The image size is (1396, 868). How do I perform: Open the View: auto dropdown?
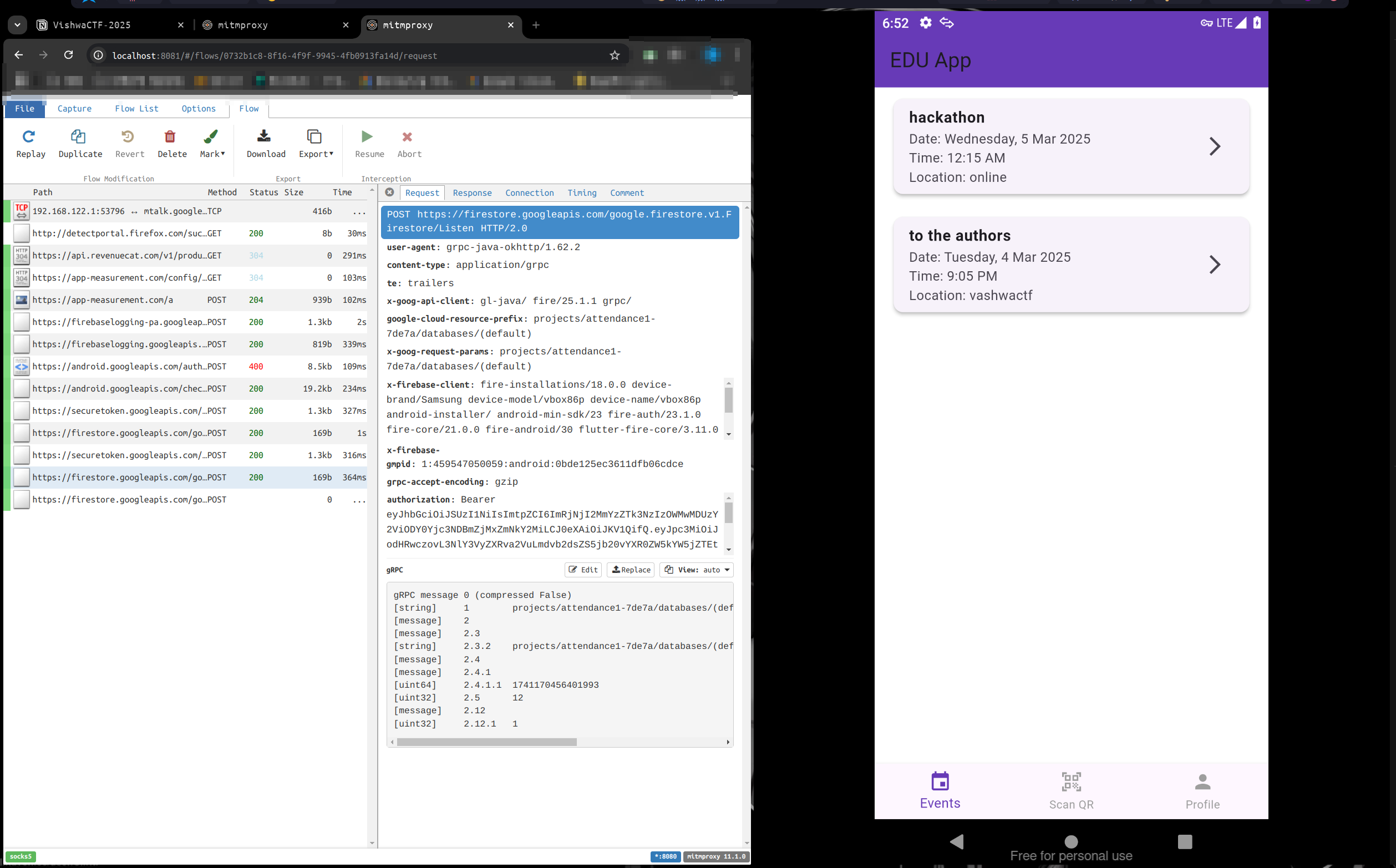point(697,570)
